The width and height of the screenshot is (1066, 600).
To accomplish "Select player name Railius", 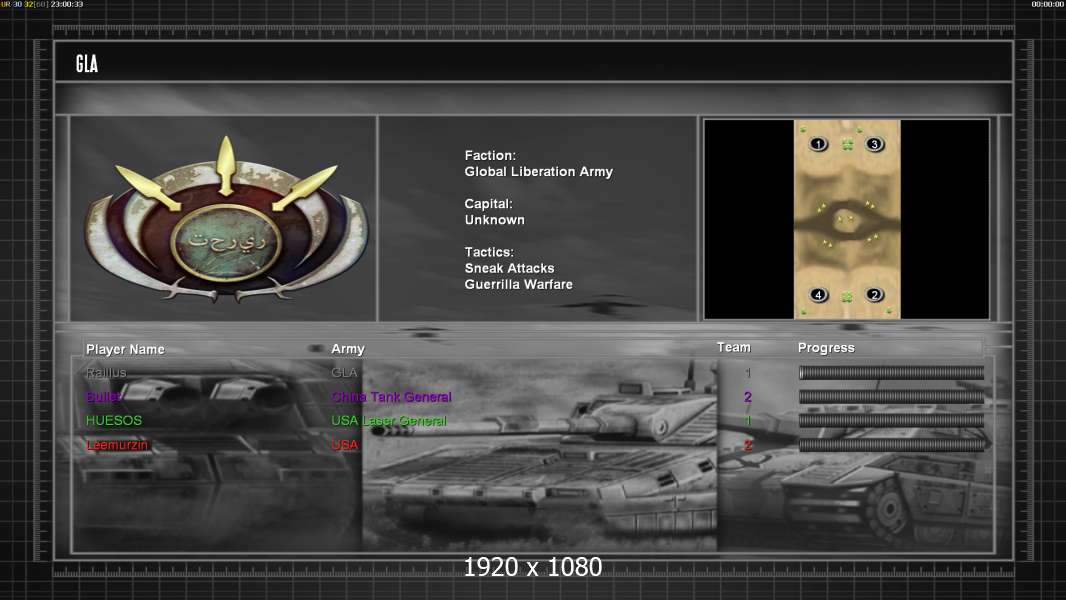I will [106, 372].
